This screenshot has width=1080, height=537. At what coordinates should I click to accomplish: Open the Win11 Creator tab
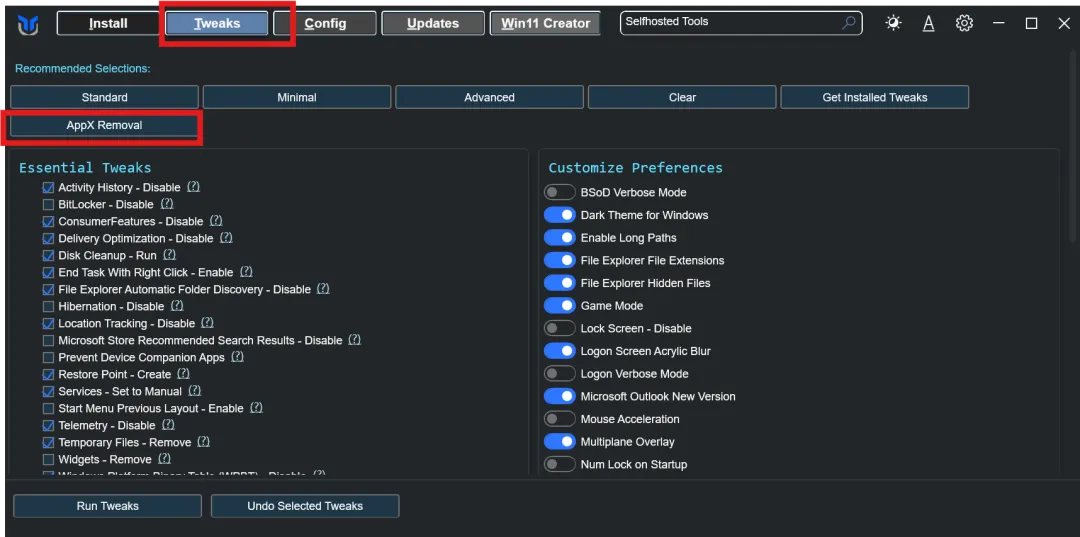pyautogui.click(x=545, y=23)
